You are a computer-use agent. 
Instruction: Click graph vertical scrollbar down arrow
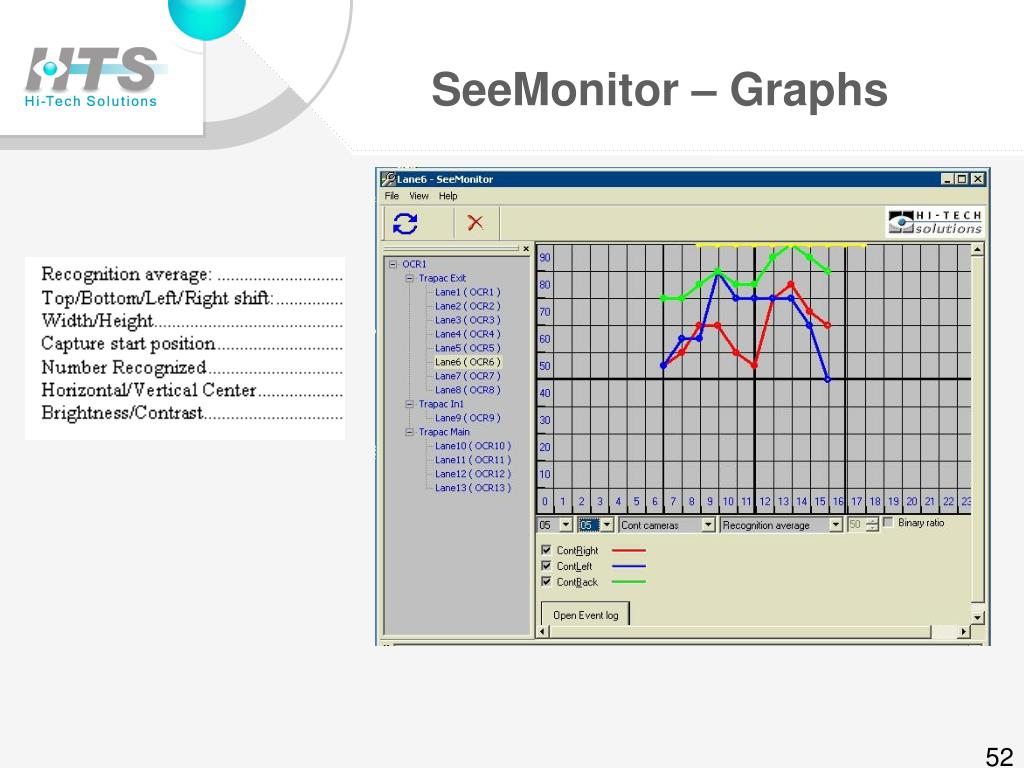point(978,617)
